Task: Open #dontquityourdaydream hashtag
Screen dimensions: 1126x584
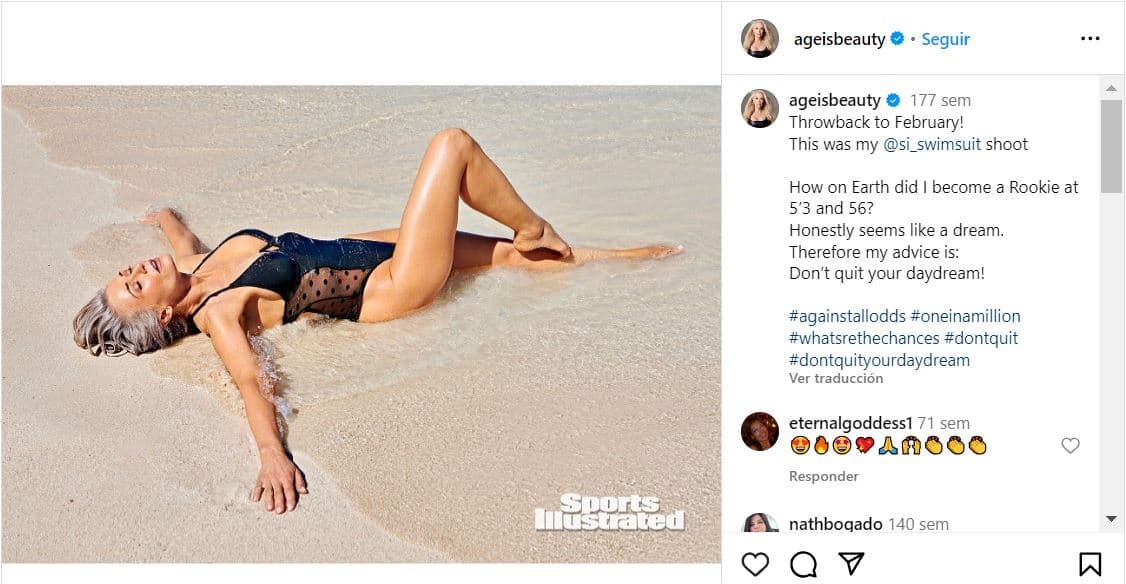Action: (x=879, y=360)
